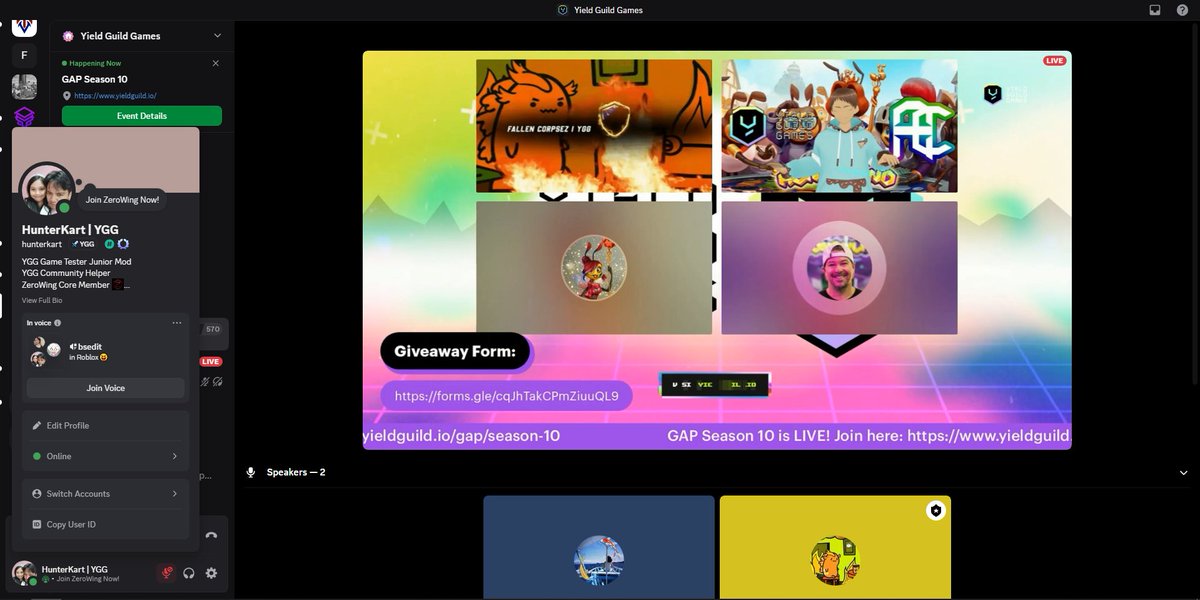1200x600 pixels.
Task: Select the server icon labeled F
Action: [24, 55]
